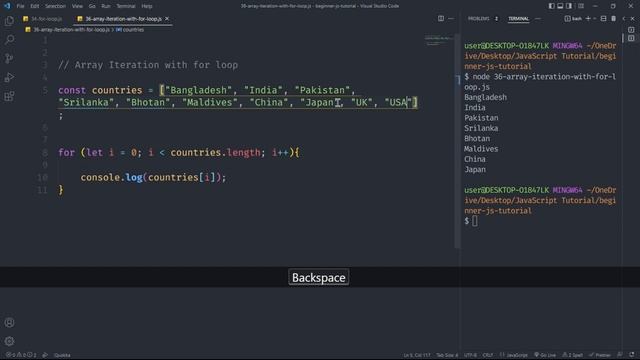Click the editor vertical scrollbar

pos(457,141)
